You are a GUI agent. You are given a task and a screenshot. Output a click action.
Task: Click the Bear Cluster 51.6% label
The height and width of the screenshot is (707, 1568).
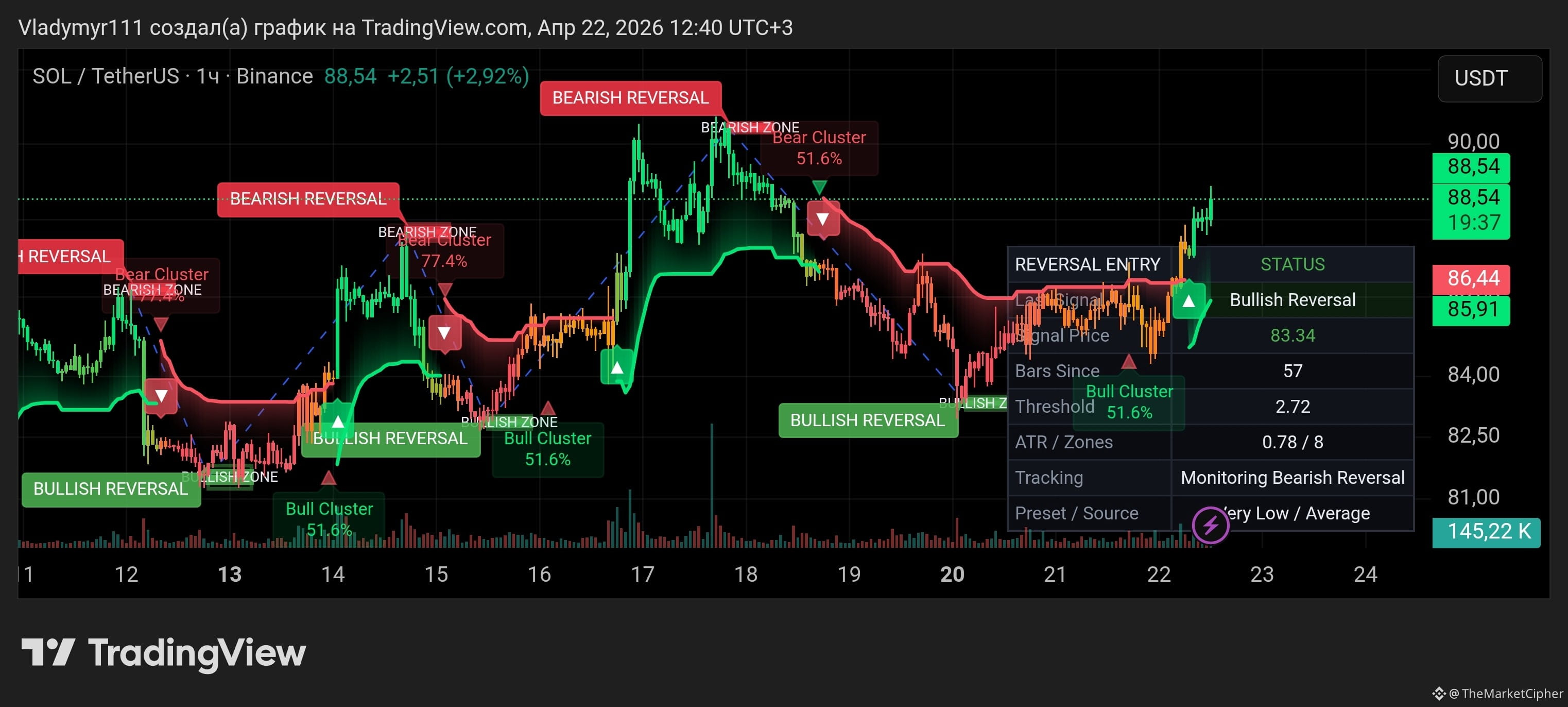819,148
